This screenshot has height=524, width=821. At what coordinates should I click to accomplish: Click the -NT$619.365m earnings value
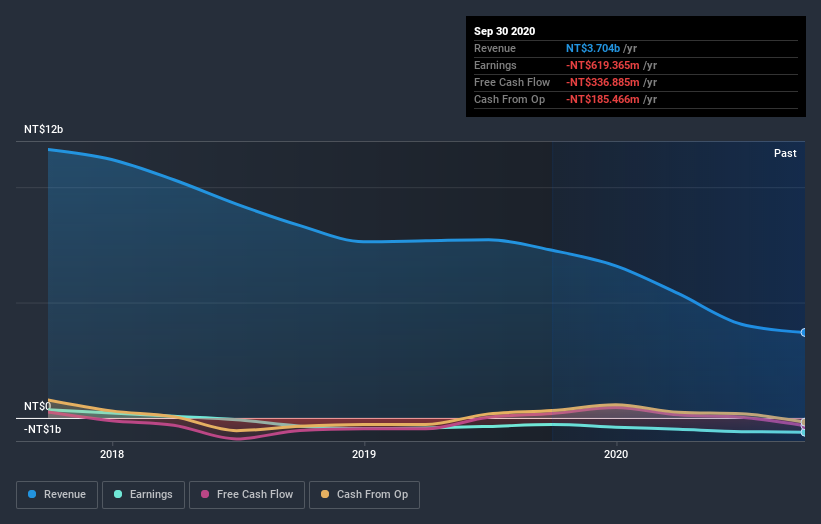[x=603, y=65]
